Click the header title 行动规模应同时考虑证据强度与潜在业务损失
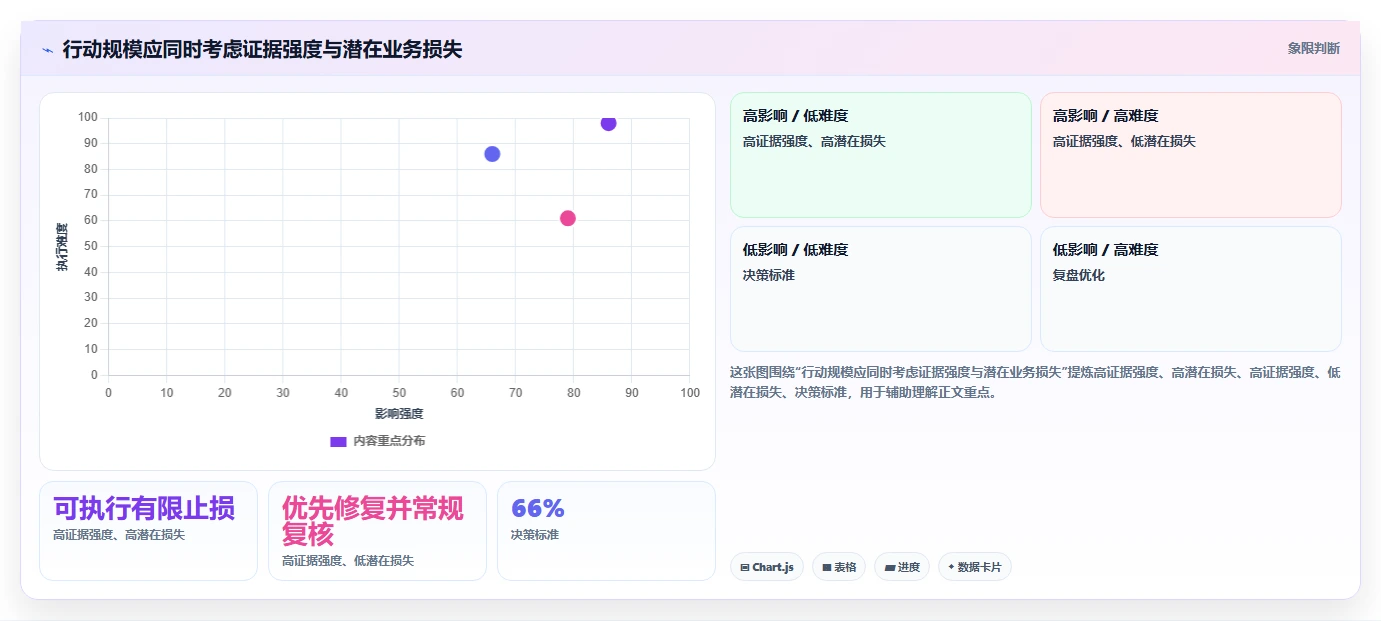1381x621 pixels. 262,49
